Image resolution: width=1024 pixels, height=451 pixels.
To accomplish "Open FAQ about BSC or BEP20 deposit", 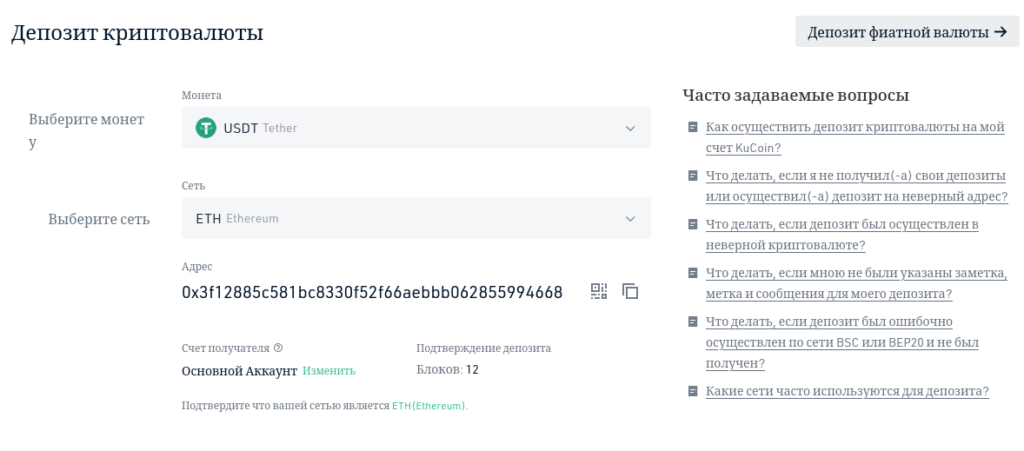I will coord(842,343).
